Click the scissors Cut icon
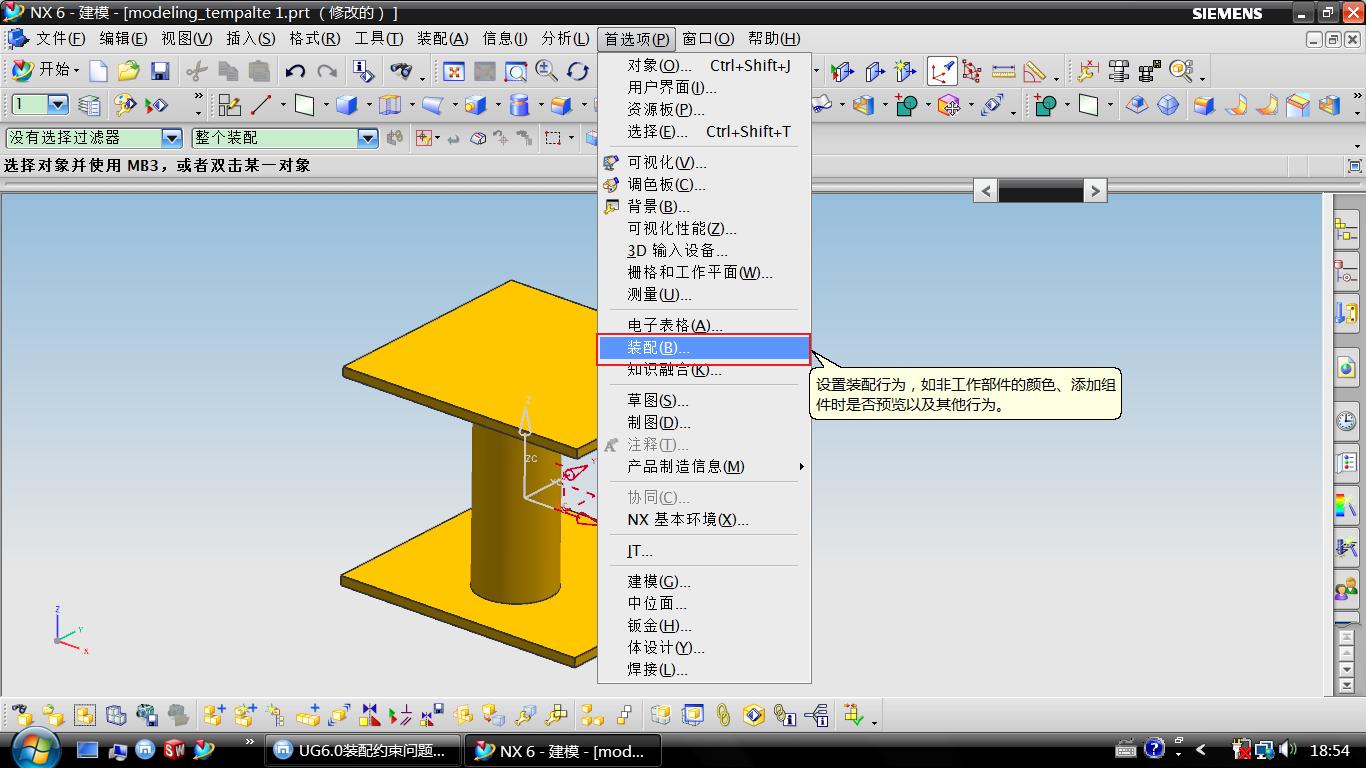Viewport: 1366px width, 768px height. (x=197, y=71)
